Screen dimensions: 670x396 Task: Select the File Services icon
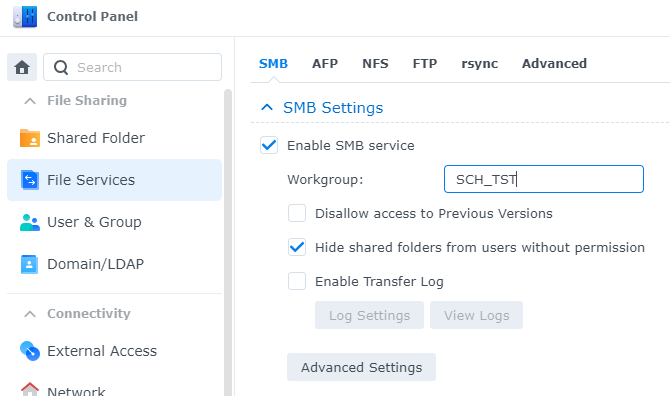point(30,180)
